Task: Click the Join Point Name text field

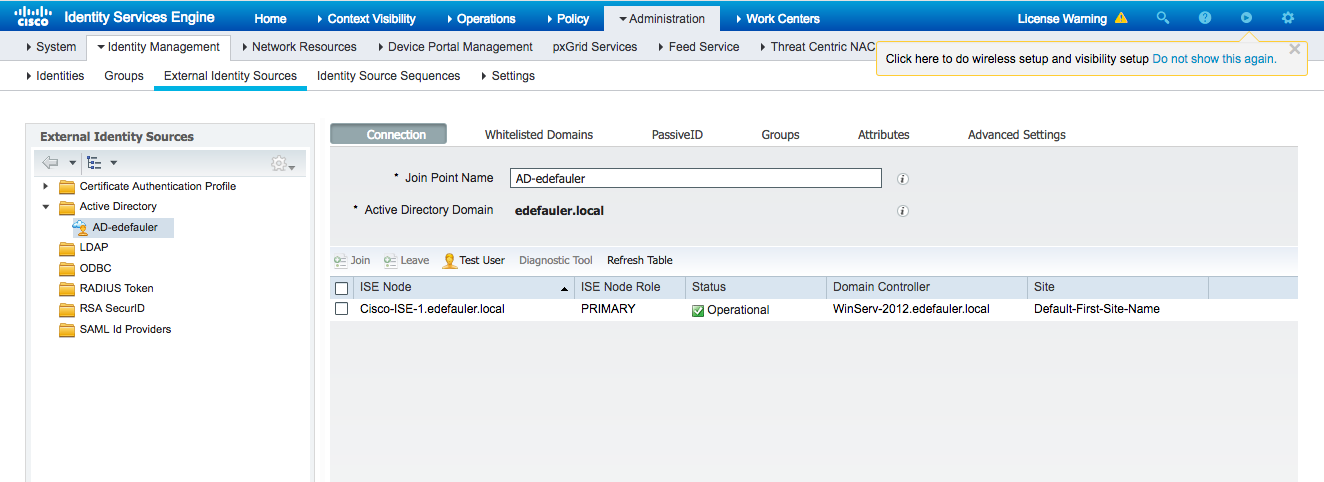Action: click(x=695, y=178)
